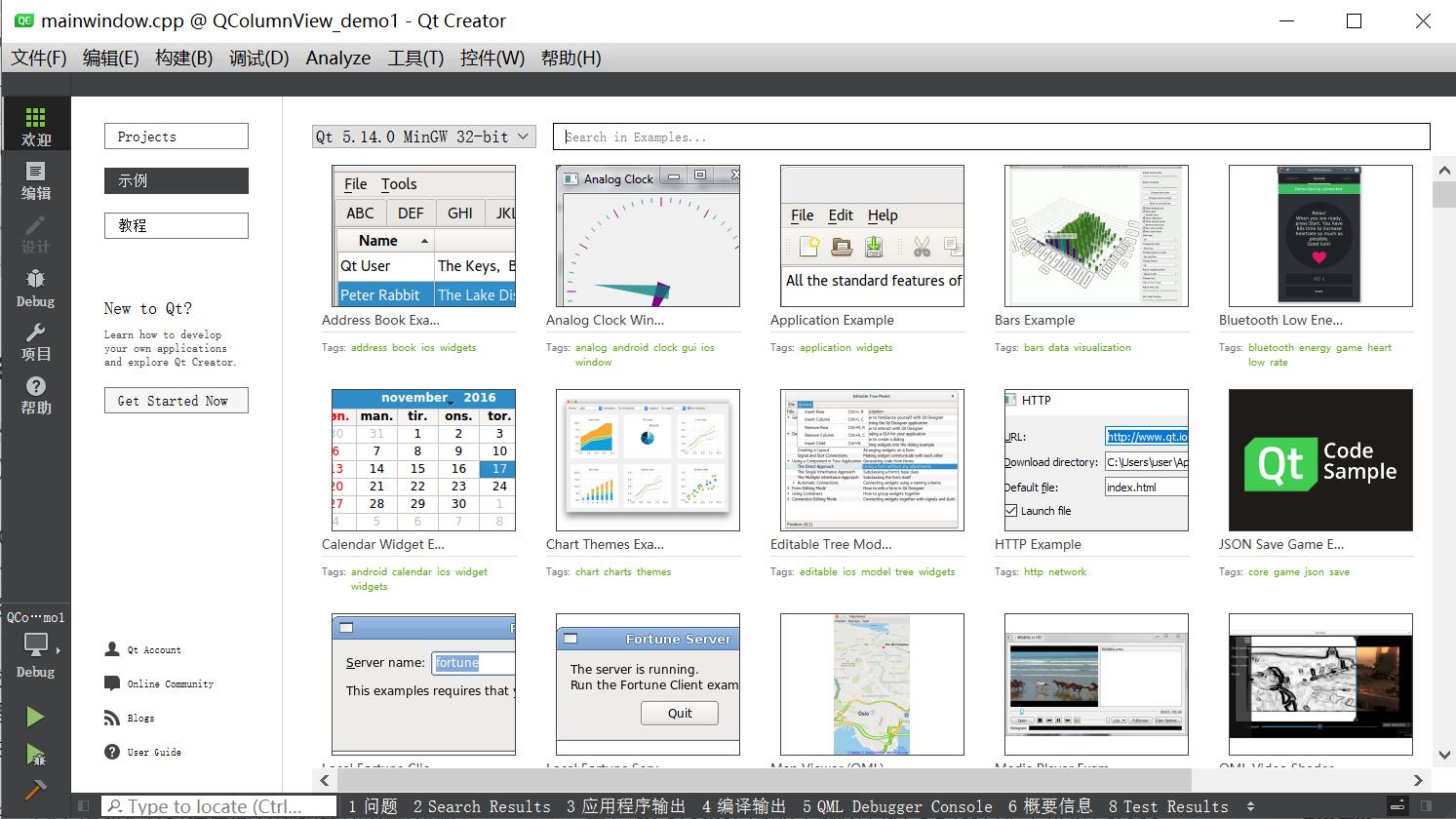The image size is (1456, 819).
Task: Open 帮助 Help mode in sidebar
Action: click(x=36, y=395)
